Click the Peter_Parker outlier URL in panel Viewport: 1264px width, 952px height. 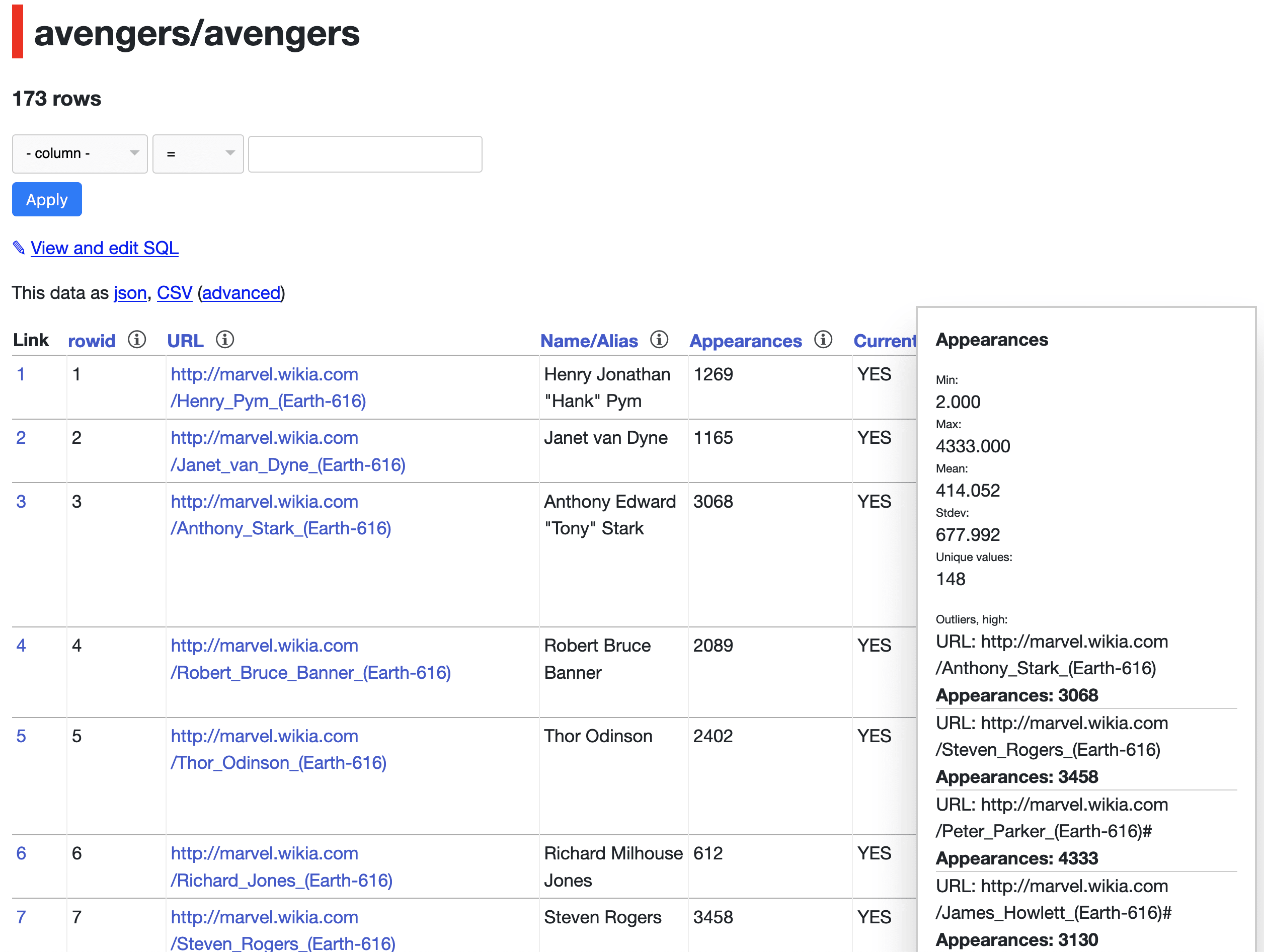pyautogui.click(x=1052, y=817)
